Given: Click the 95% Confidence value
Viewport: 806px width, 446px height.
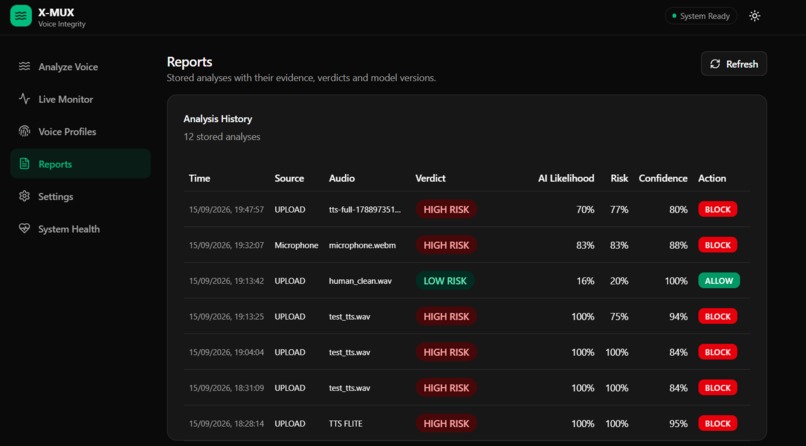Looking at the screenshot, I should [678, 424].
